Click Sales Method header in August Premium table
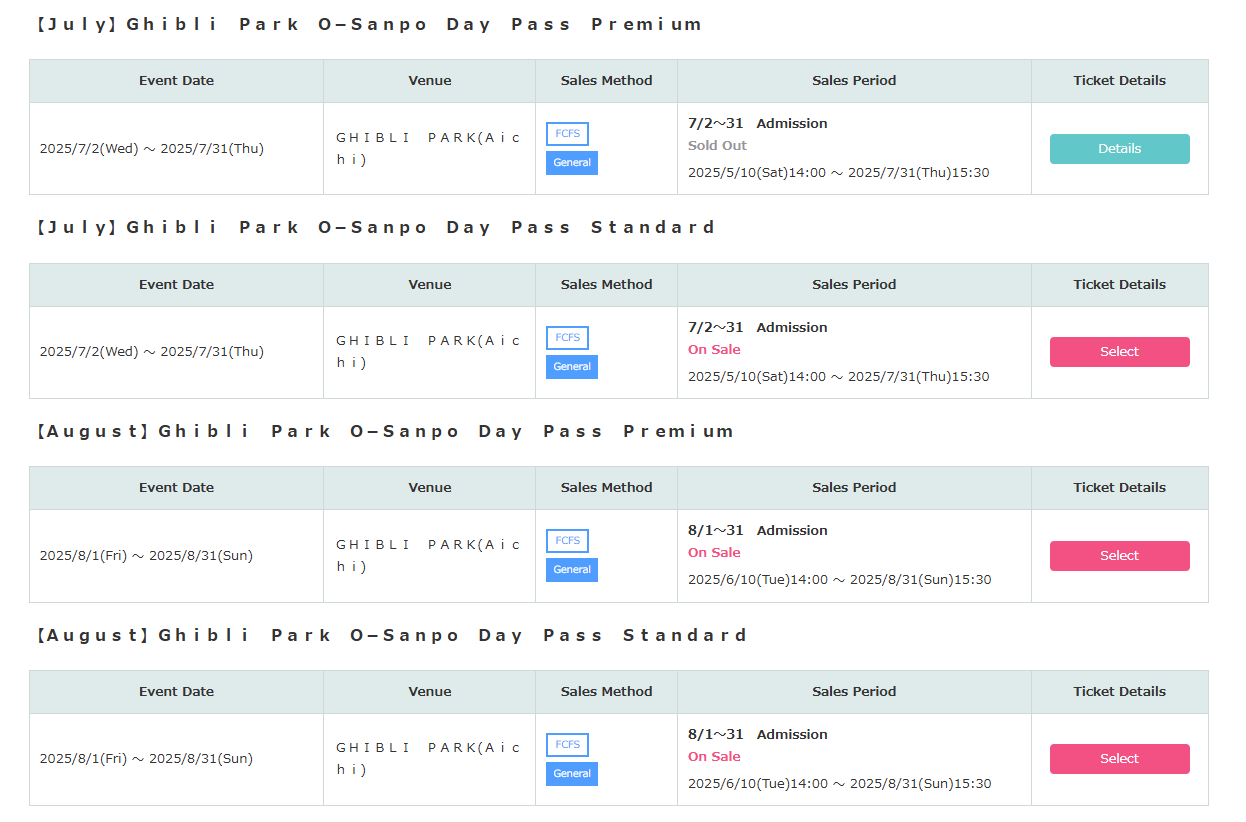 (606, 488)
